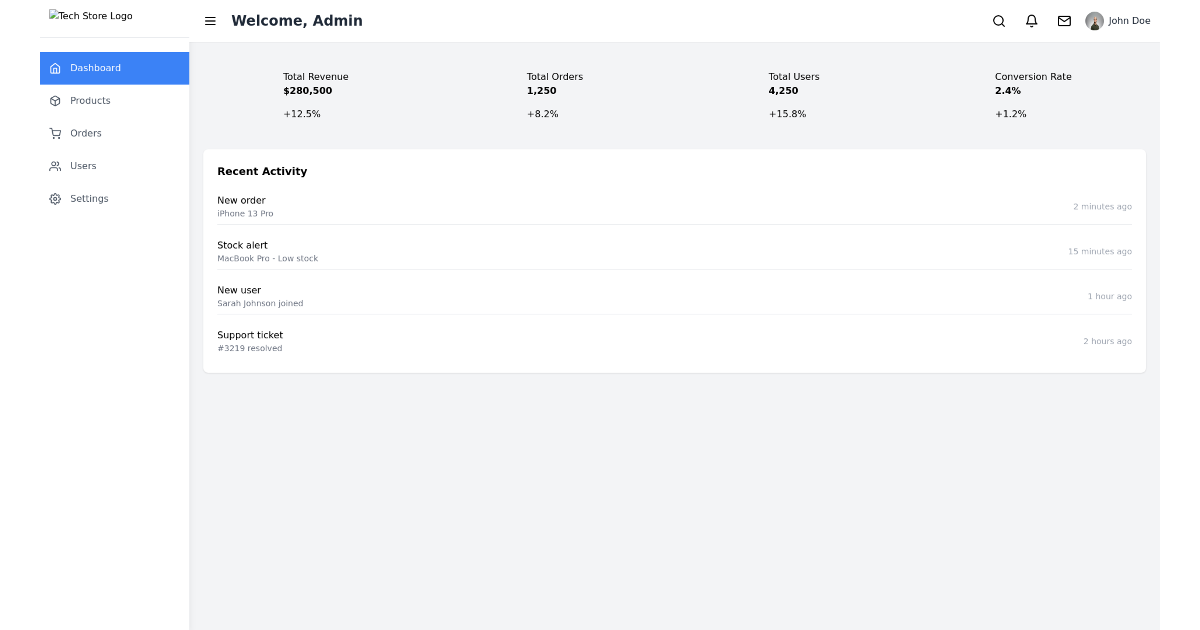Click the Products box icon

[x=55, y=101]
